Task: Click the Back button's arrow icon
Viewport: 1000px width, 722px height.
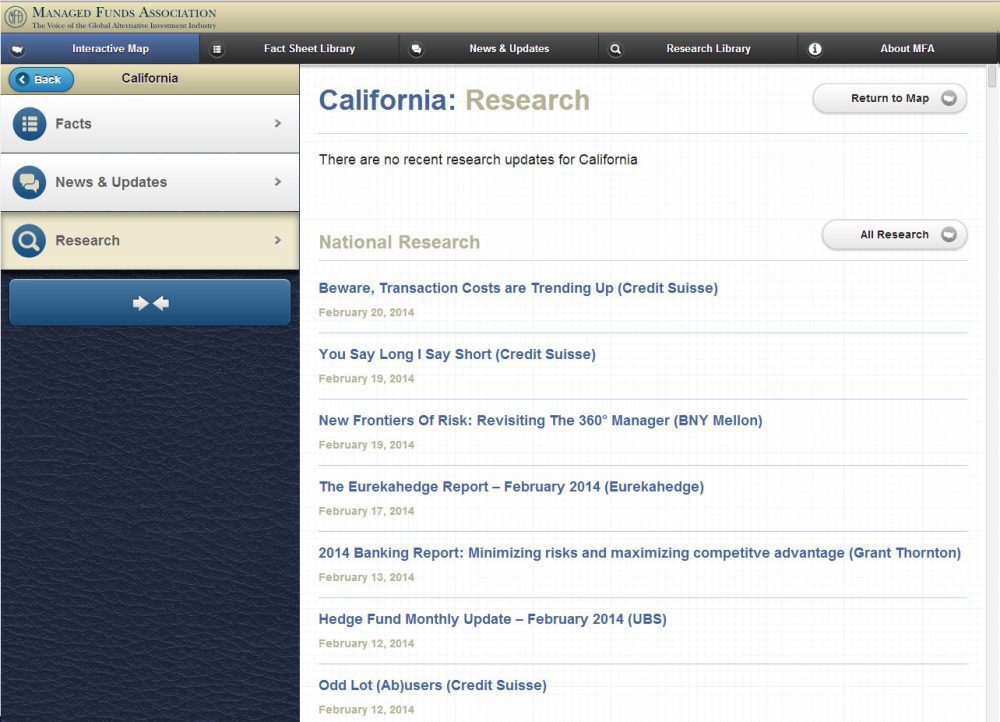Action: coord(22,79)
